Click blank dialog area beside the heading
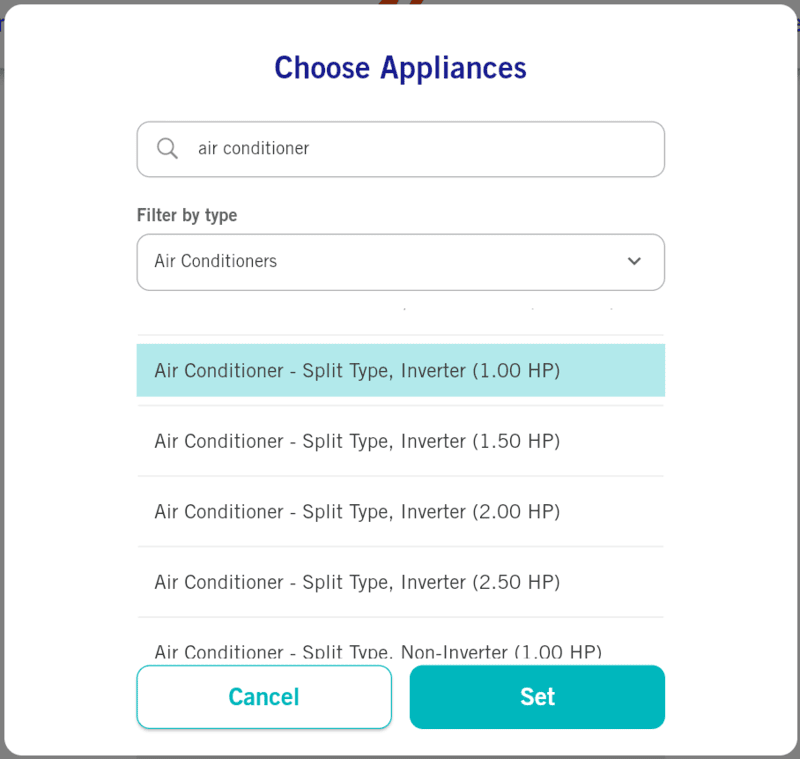 pyautogui.click(x=650, y=68)
